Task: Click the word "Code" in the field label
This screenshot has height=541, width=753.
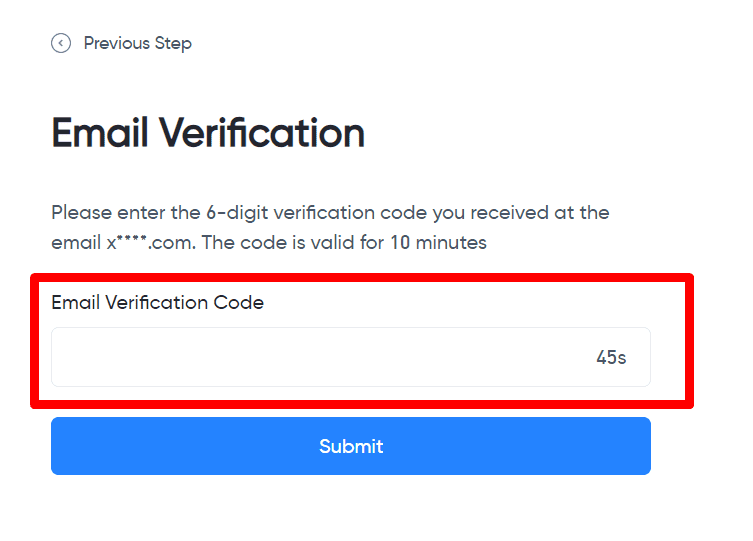Action: coord(238,302)
